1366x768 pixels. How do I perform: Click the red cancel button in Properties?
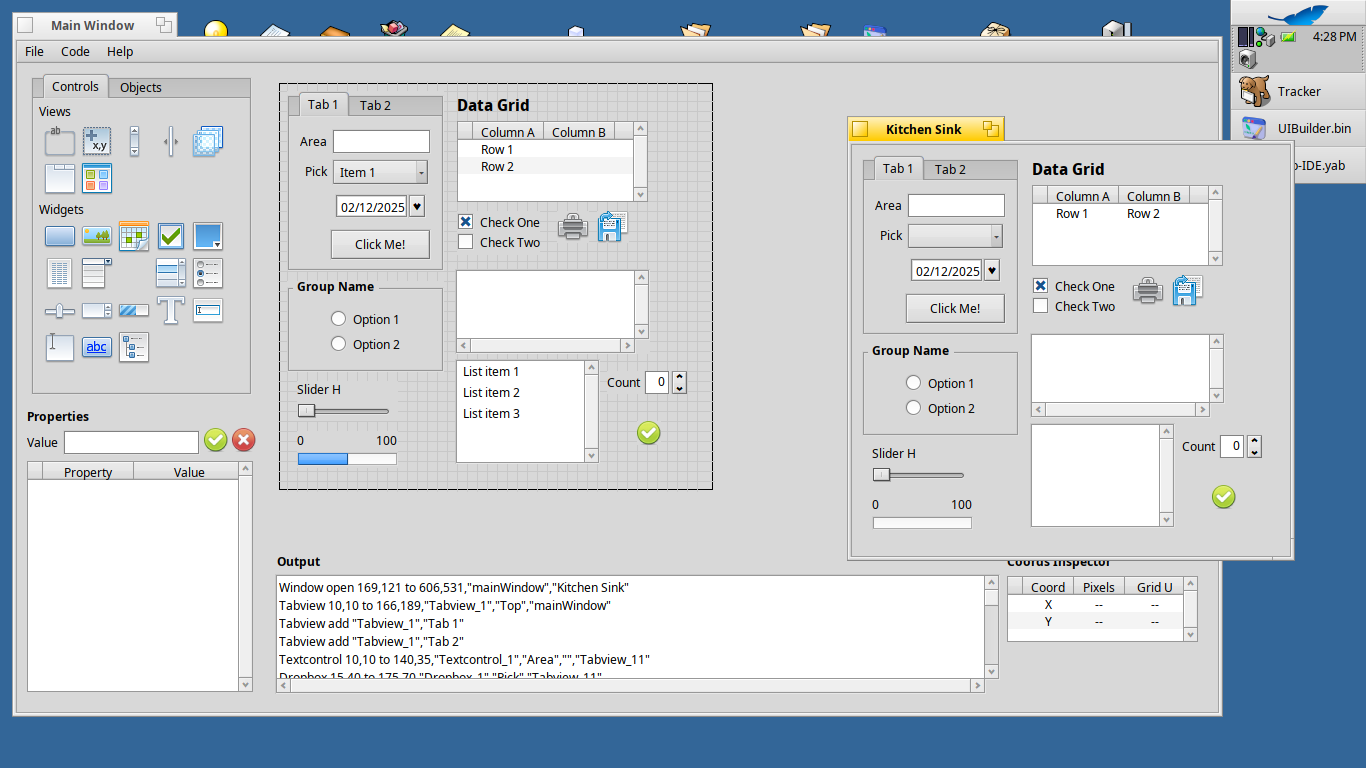coord(243,440)
